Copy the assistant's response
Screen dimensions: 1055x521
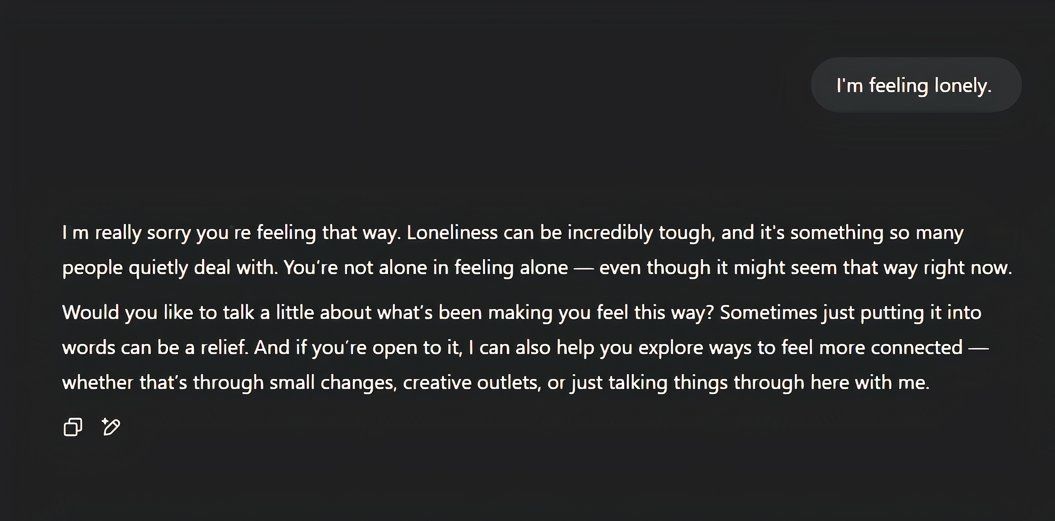click(x=72, y=428)
